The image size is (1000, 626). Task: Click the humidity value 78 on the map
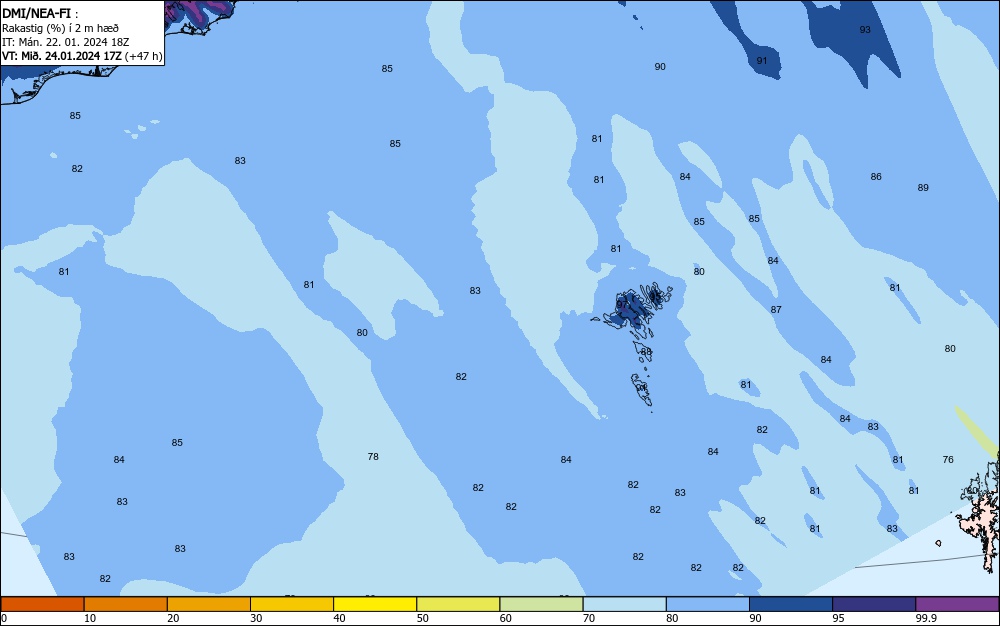373,456
